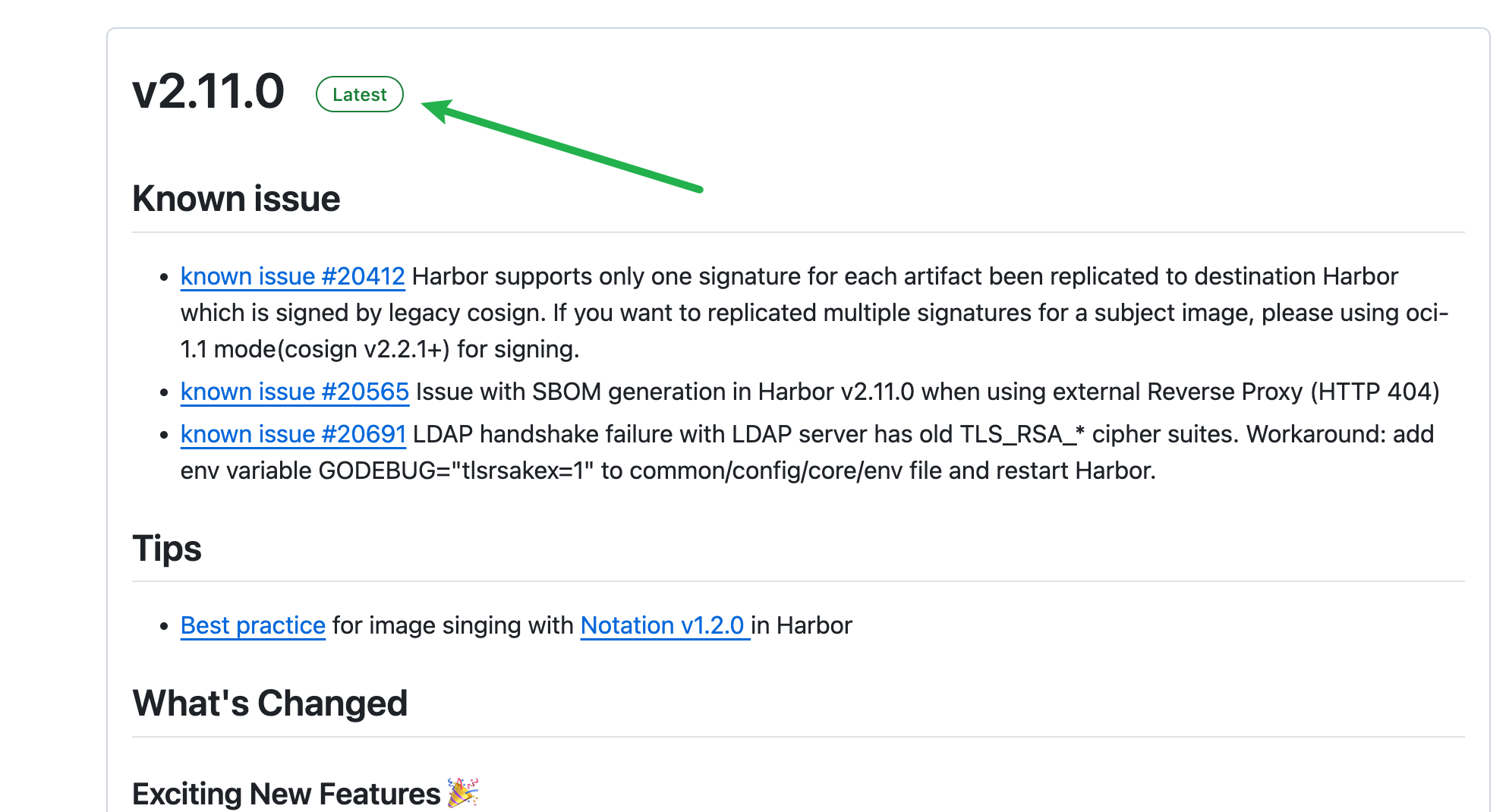Follow the Best practice link

pyautogui.click(x=253, y=625)
